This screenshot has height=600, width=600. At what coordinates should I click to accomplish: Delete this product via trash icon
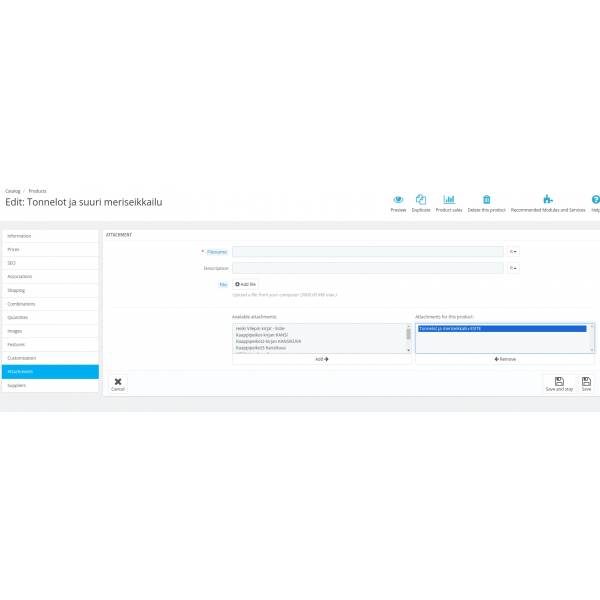486,204
